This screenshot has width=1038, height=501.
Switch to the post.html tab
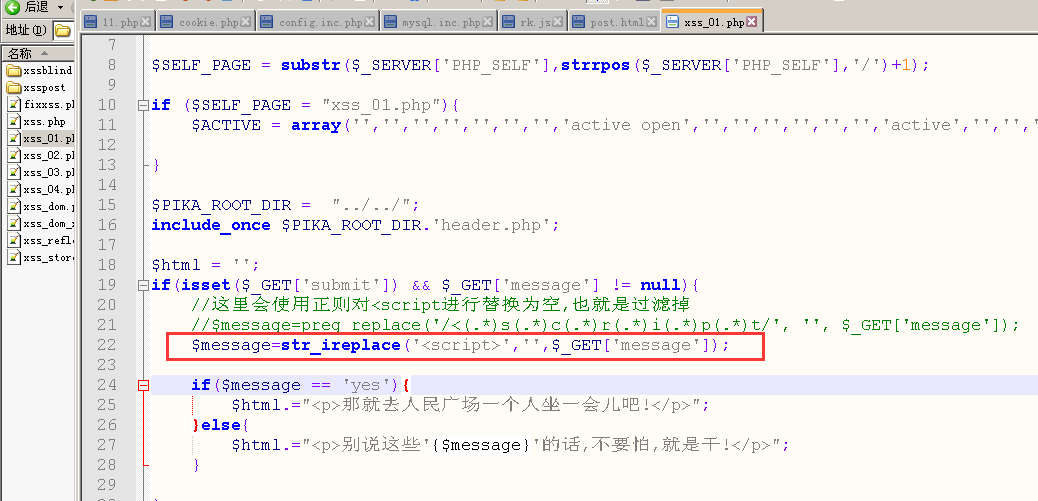(617, 22)
